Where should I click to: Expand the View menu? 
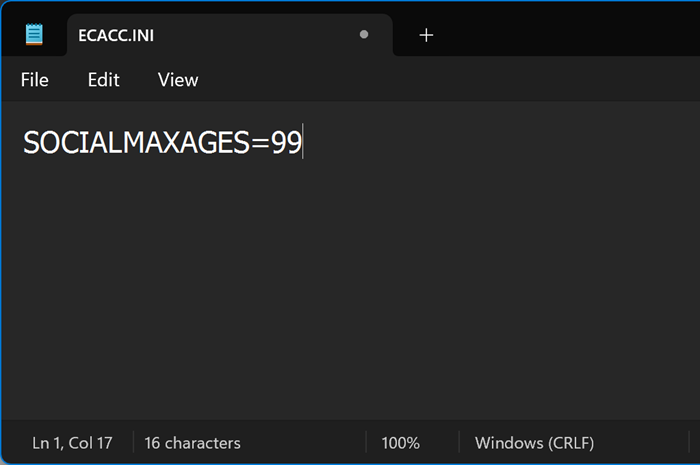[178, 80]
